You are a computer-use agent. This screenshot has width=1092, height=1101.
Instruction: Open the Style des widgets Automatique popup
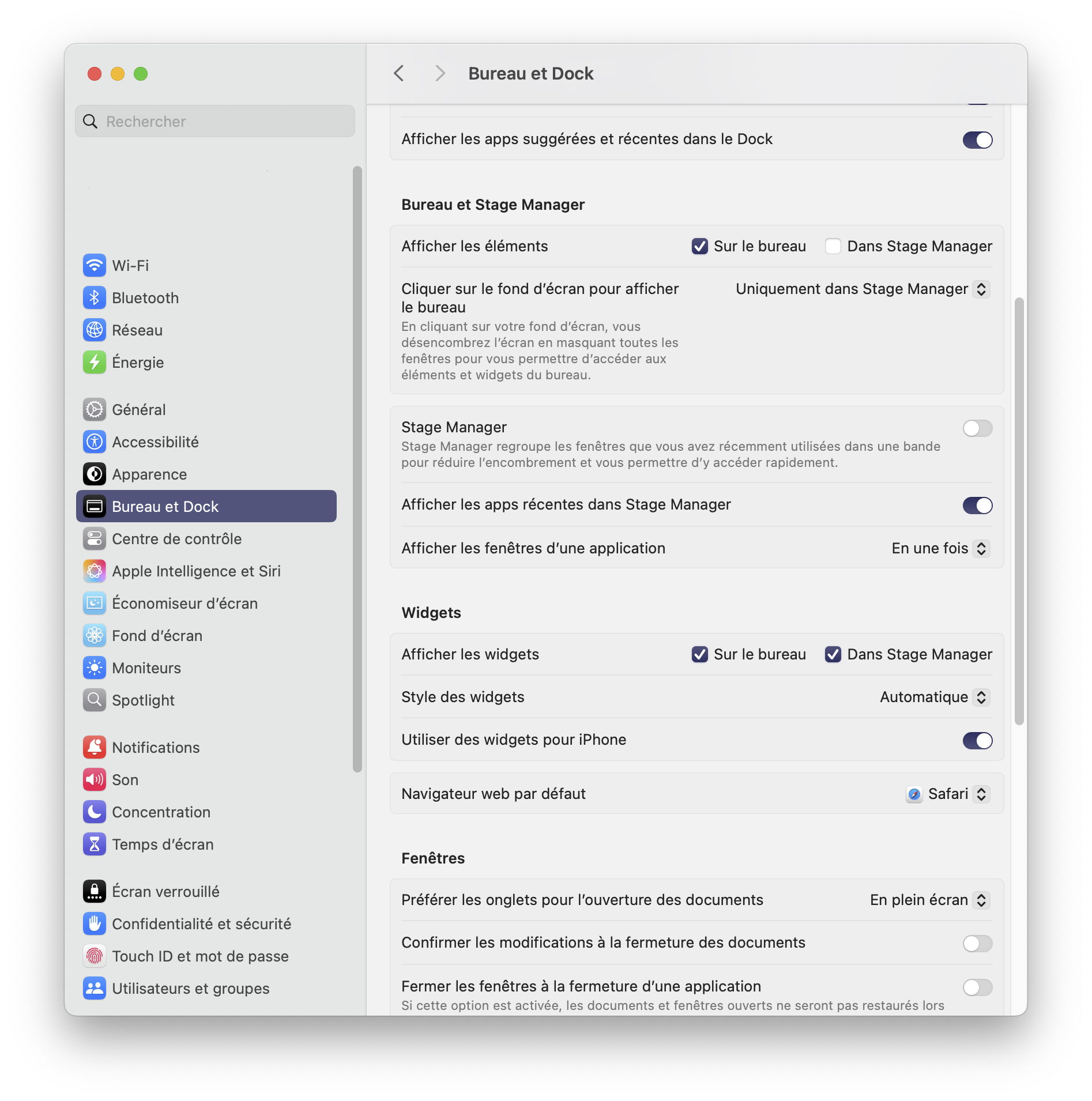point(935,697)
